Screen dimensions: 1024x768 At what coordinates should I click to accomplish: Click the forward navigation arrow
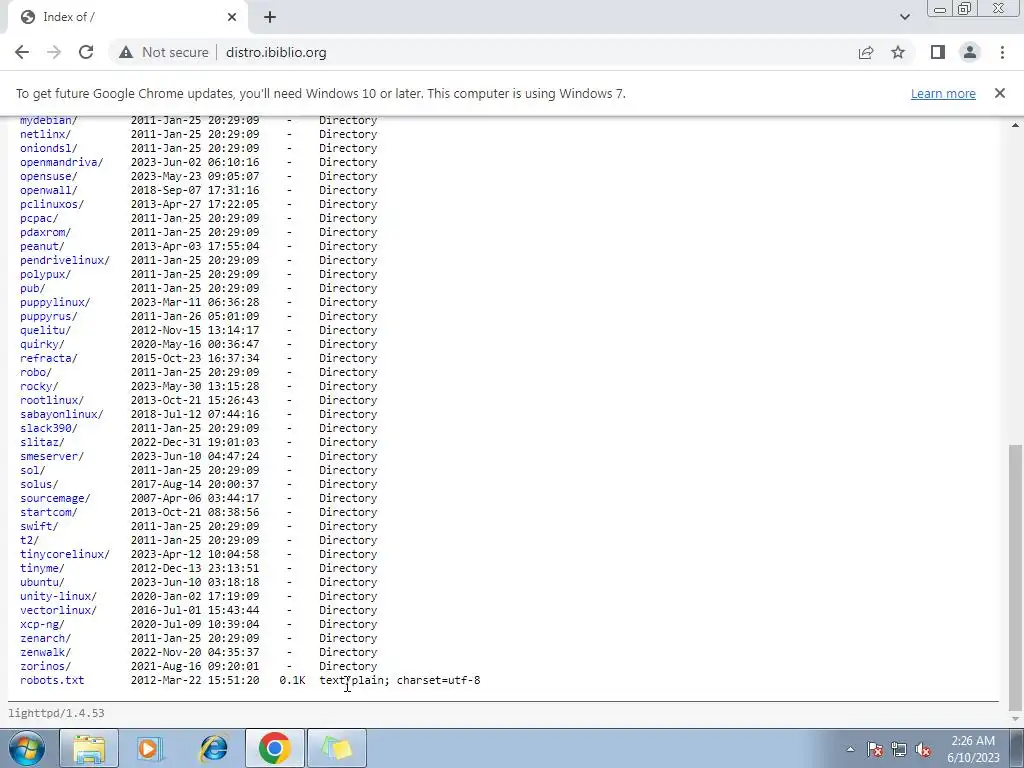click(54, 52)
